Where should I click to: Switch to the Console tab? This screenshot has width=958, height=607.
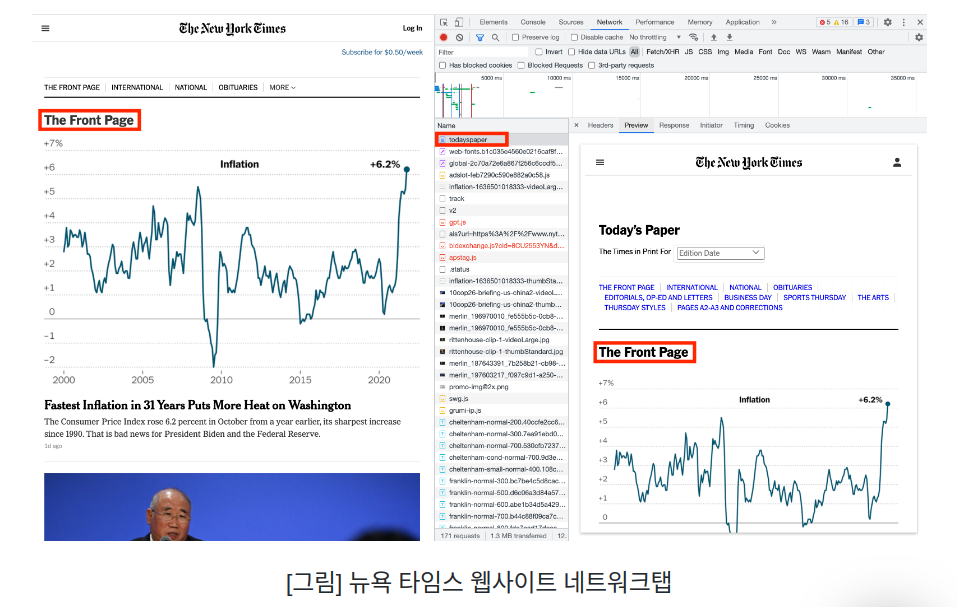pos(533,22)
